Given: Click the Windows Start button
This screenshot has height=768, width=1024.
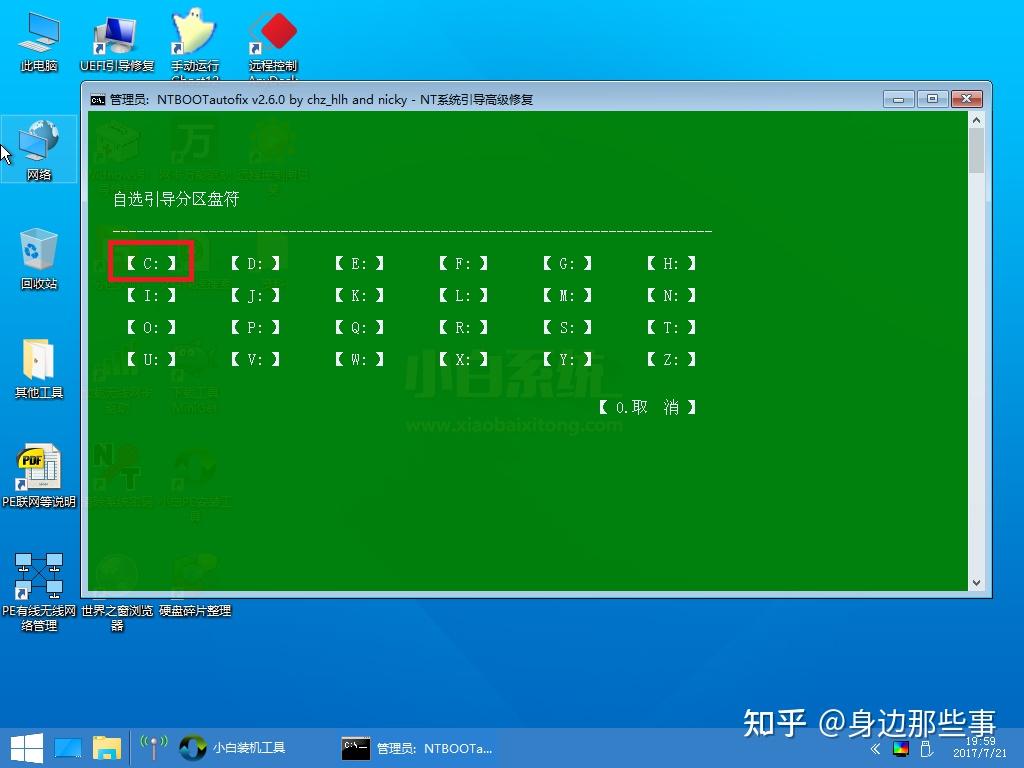Looking at the screenshot, I should pyautogui.click(x=25, y=747).
